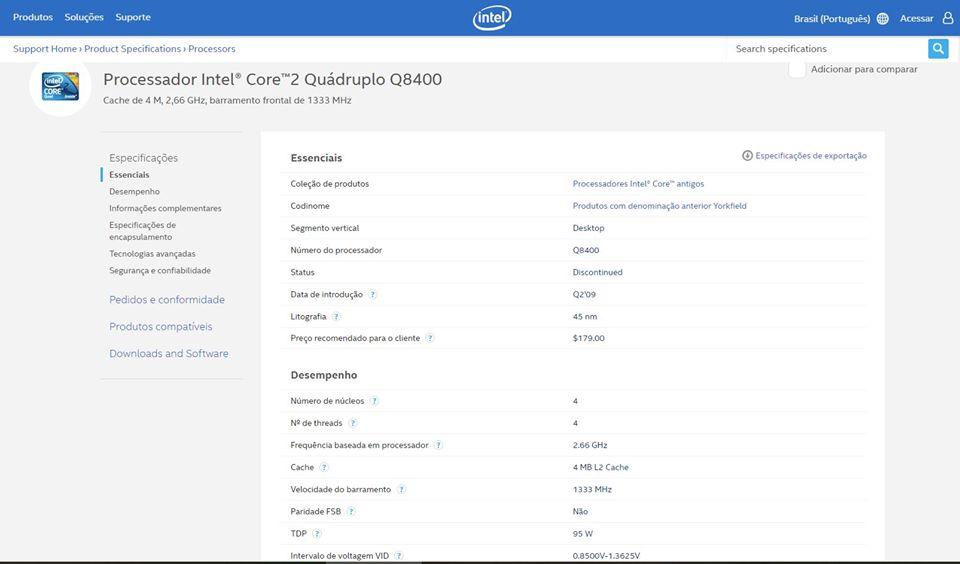960x564 pixels.
Task: Click Especificações de exportação link
Action: click(x=811, y=156)
